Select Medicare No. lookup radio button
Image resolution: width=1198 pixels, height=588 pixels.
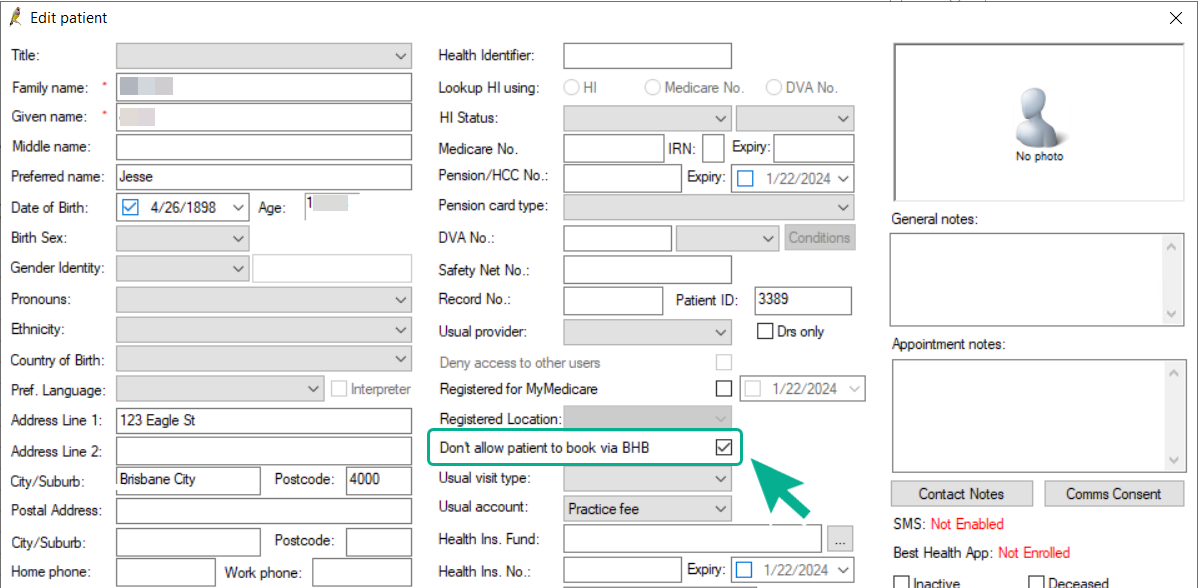point(652,87)
